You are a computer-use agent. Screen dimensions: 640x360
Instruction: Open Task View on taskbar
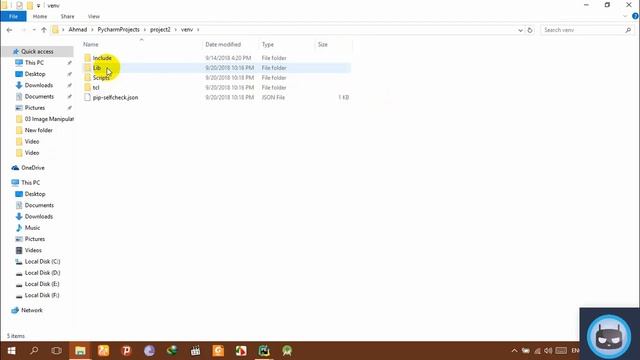(57, 351)
